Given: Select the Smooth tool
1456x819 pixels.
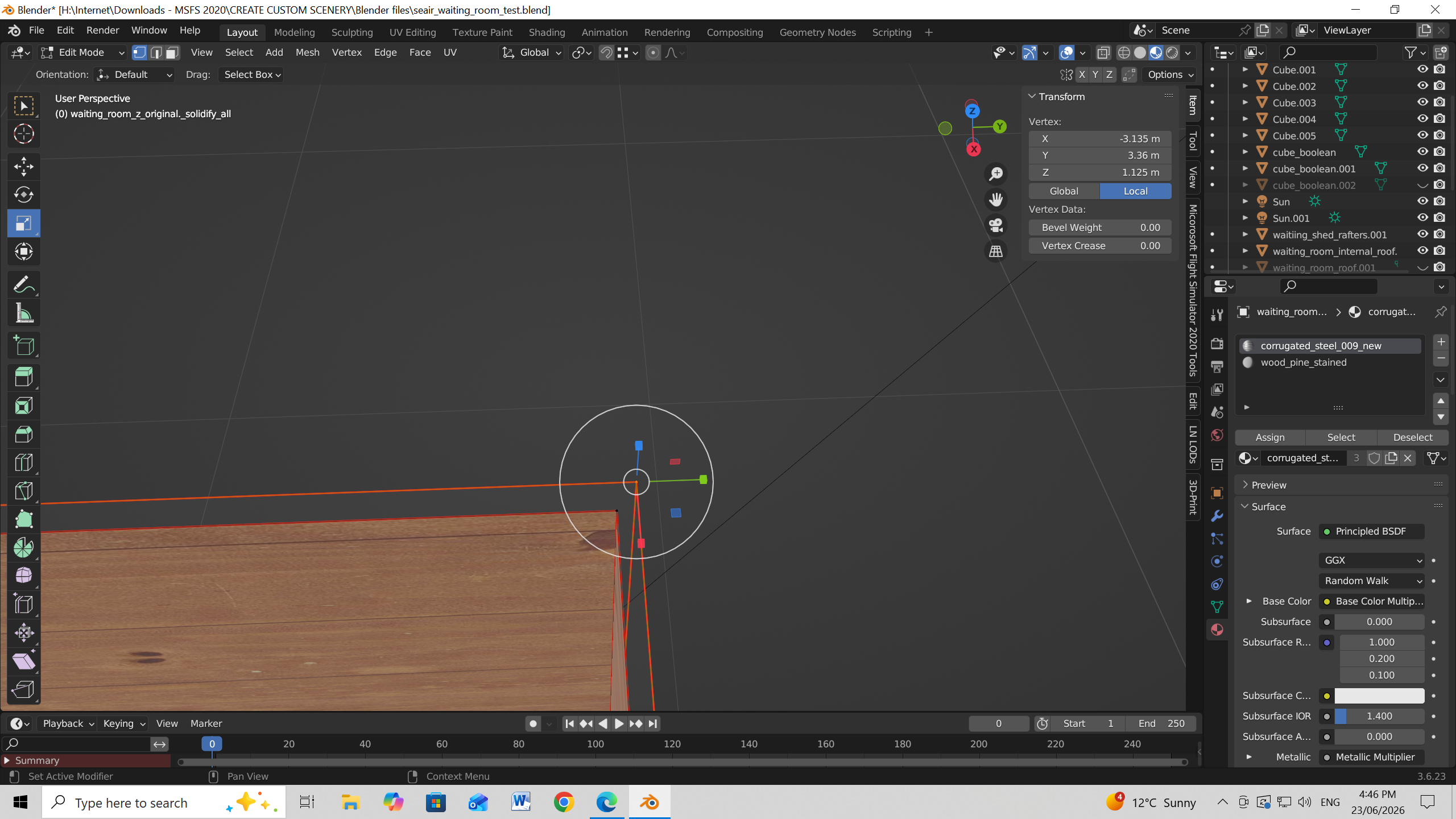Looking at the screenshot, I should click(24, 576).
